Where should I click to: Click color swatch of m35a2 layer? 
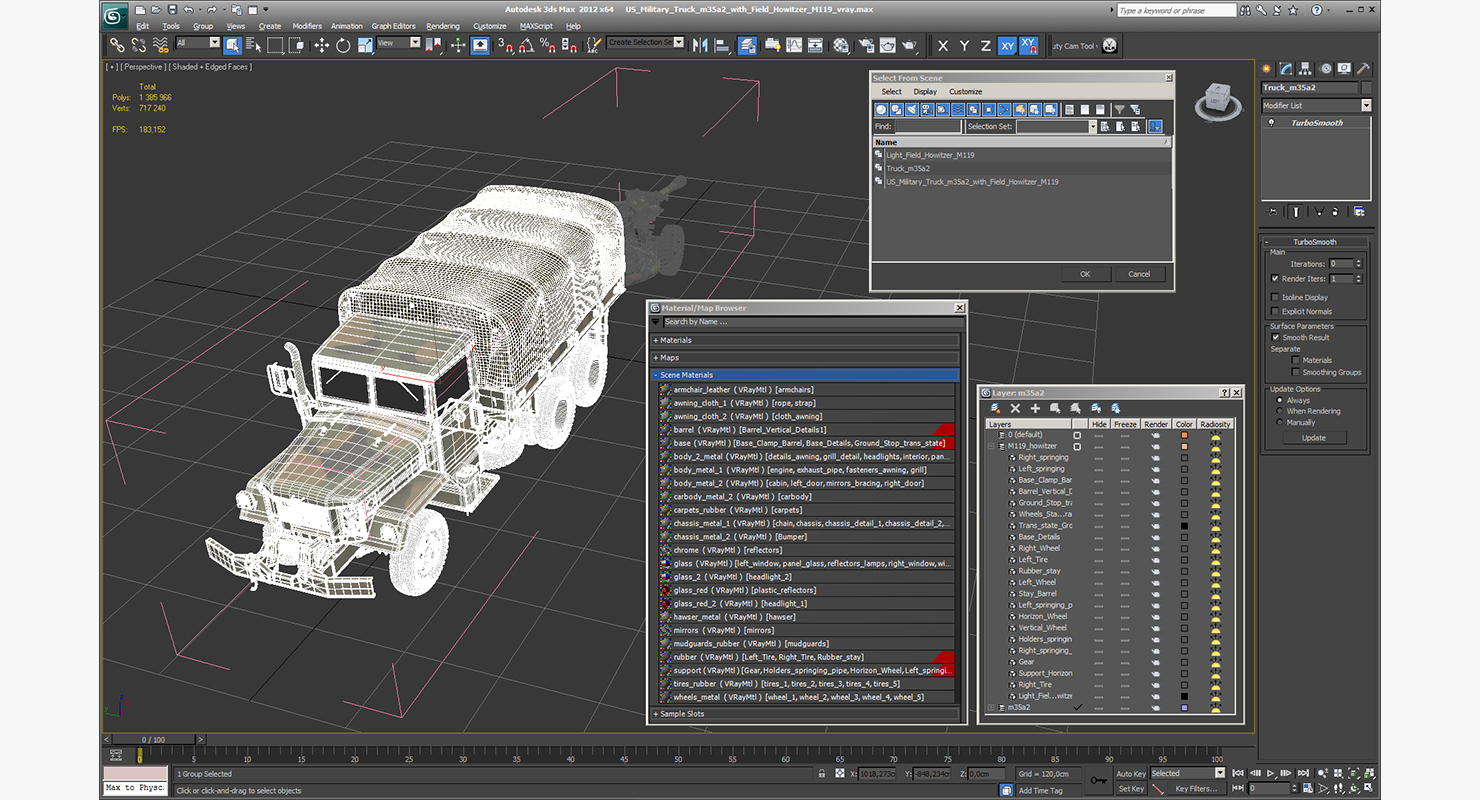click(x=1184, y=707)
